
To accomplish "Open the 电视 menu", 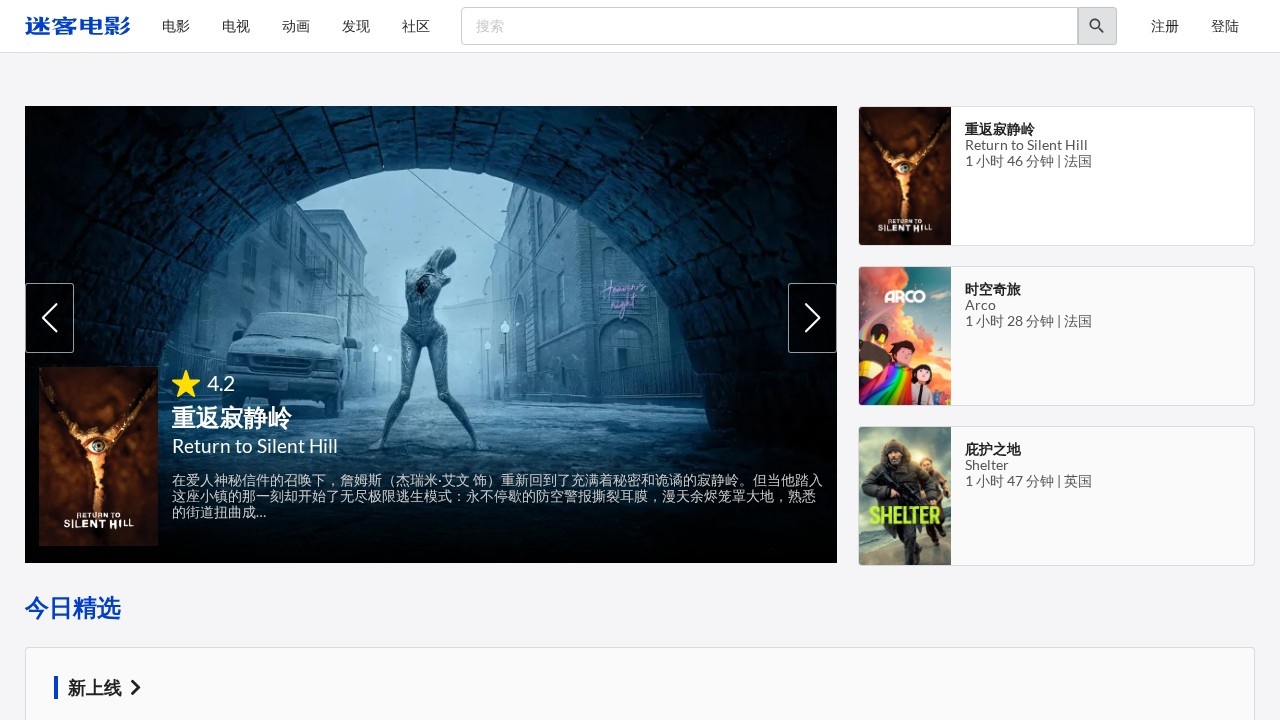I will coord(236,27).
